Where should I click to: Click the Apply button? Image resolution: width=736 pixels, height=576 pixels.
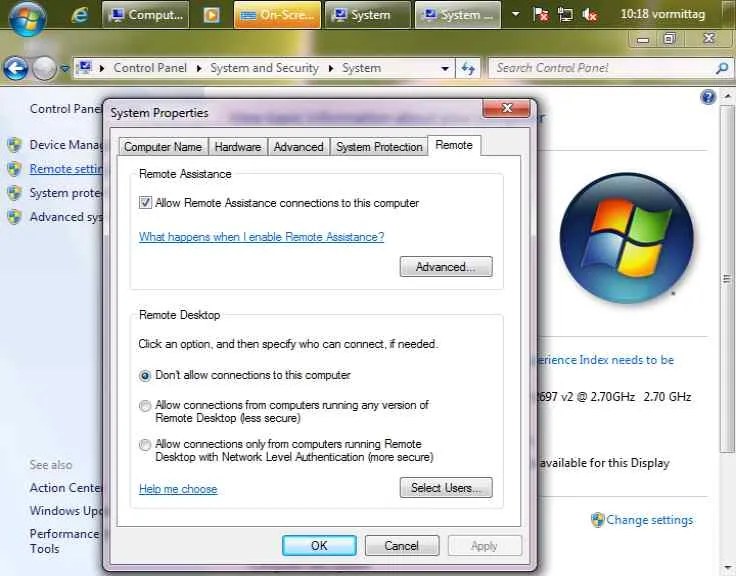[484, 545]
